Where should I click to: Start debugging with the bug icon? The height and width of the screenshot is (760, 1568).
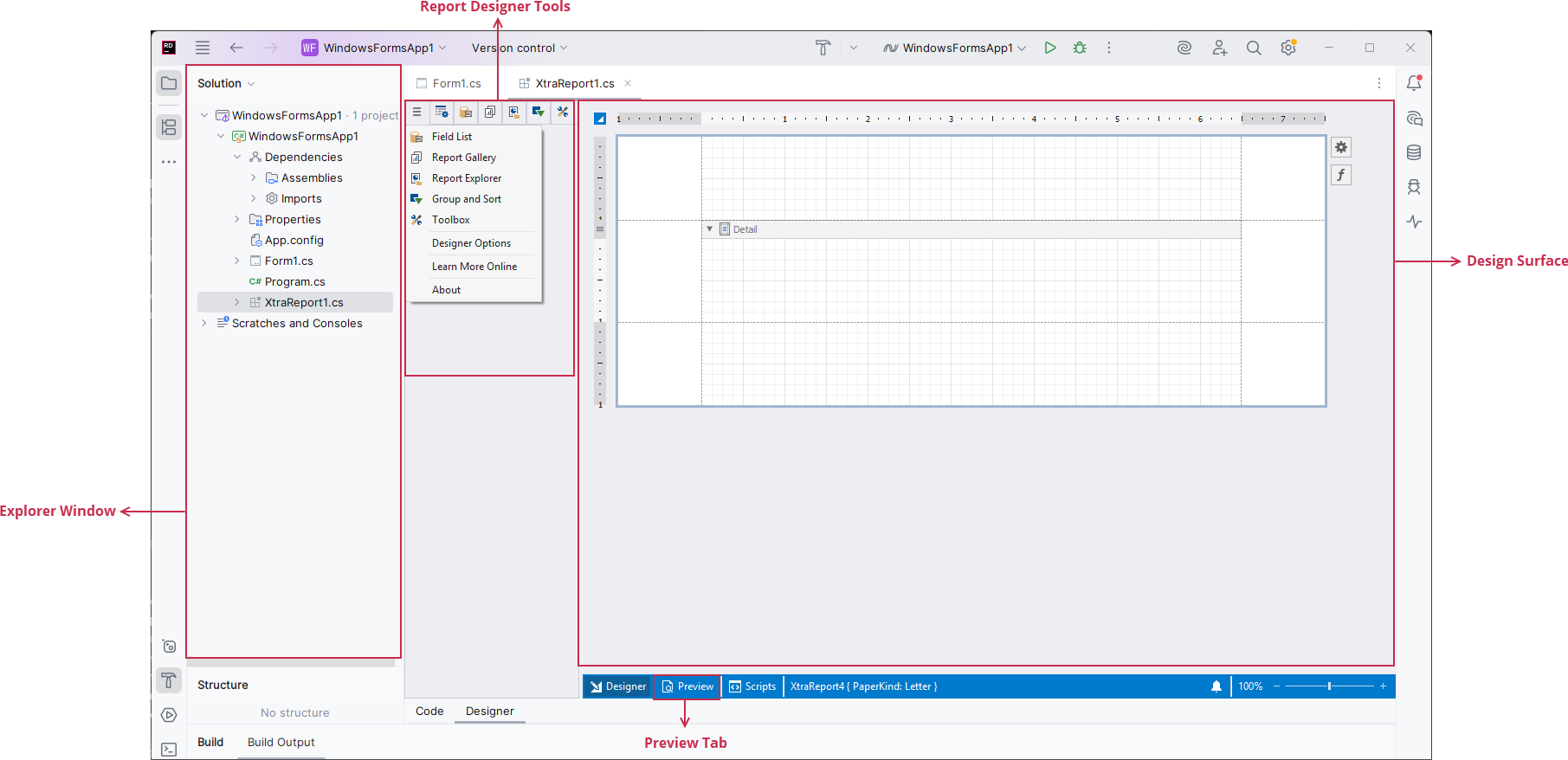coord(1080,48)
